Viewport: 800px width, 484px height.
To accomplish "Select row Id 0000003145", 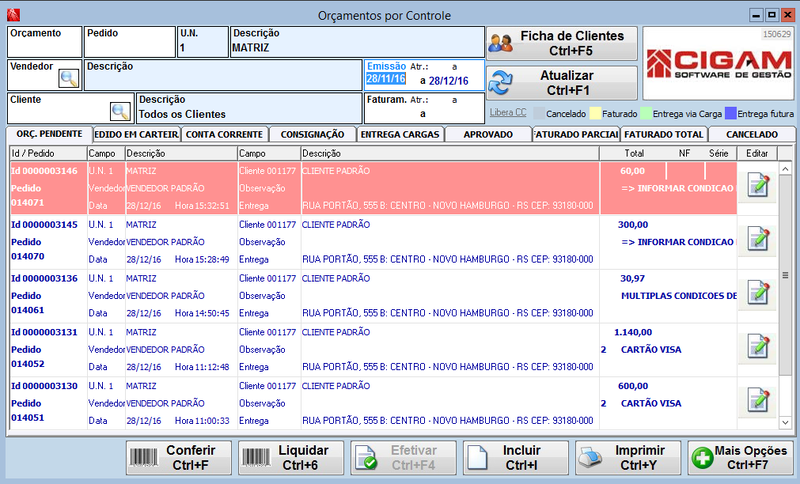I will click(373, 242).
